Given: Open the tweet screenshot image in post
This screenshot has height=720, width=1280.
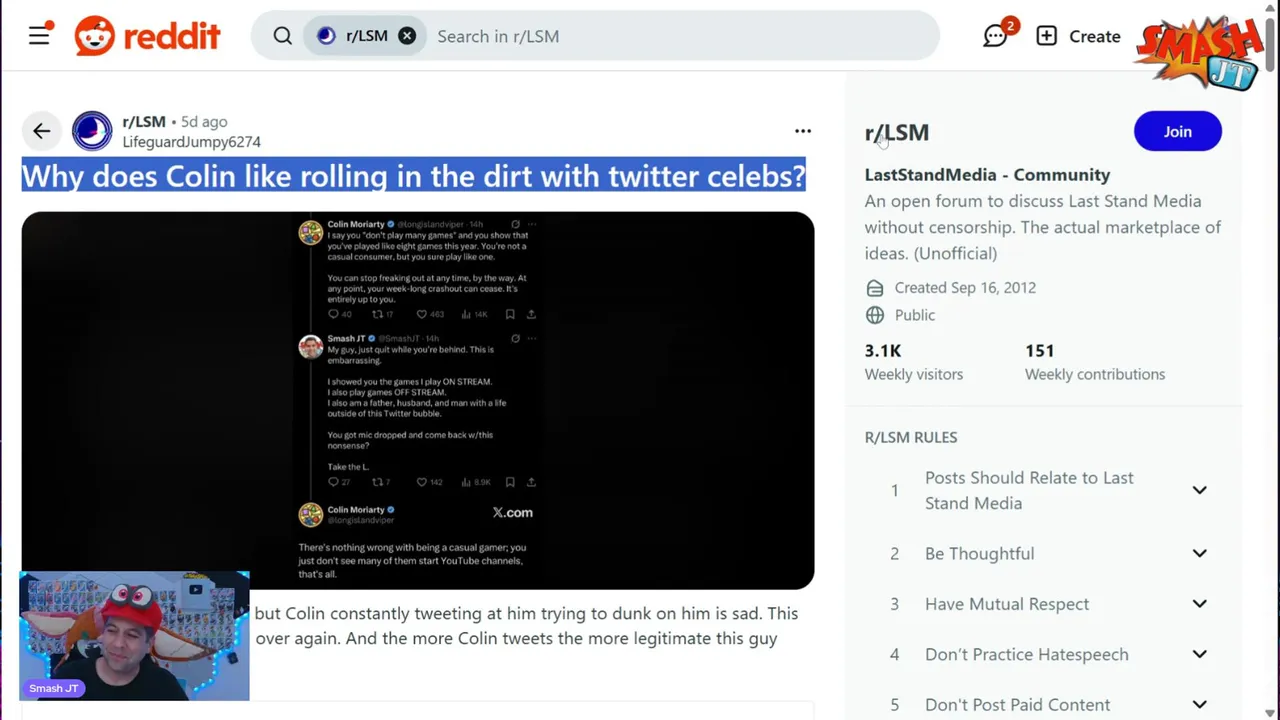Looking at the screenshot, I should tap(418, 400).
